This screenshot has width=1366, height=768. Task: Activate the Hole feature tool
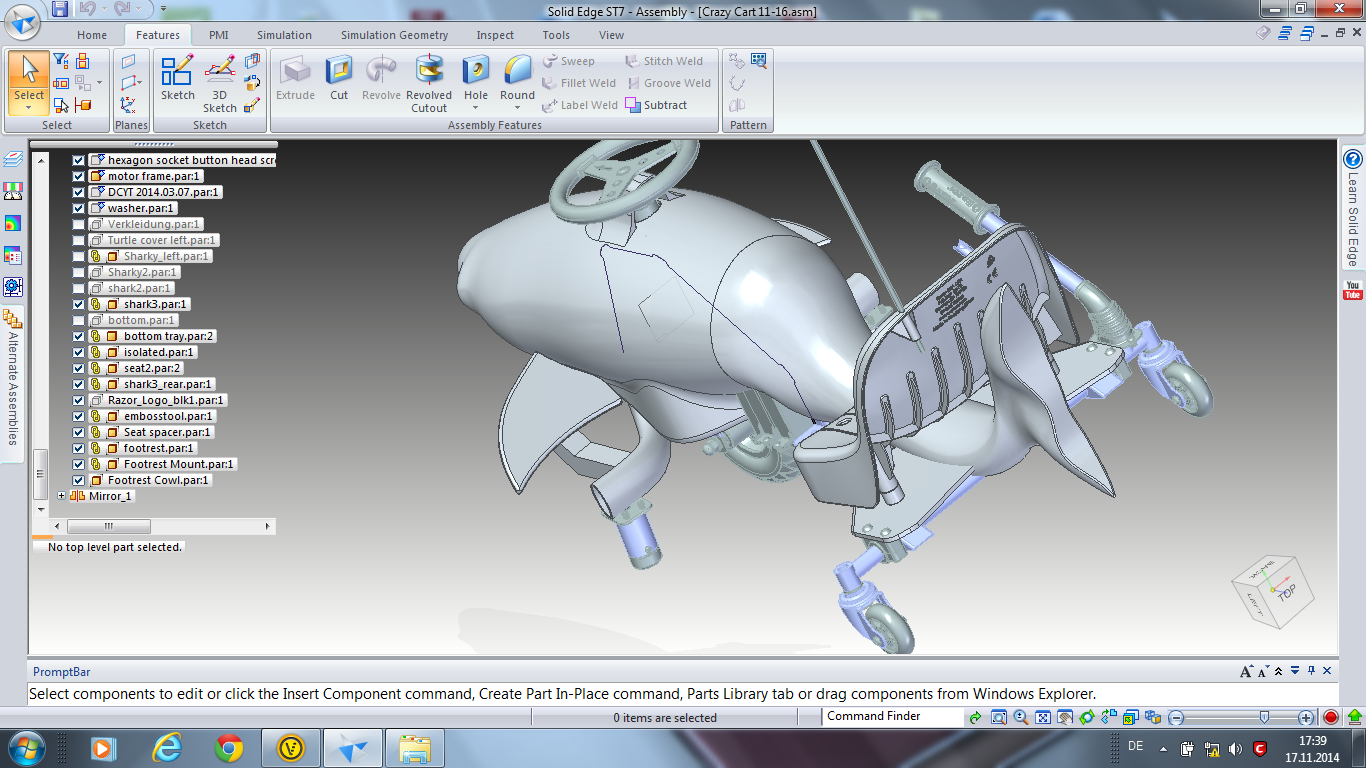476,79
